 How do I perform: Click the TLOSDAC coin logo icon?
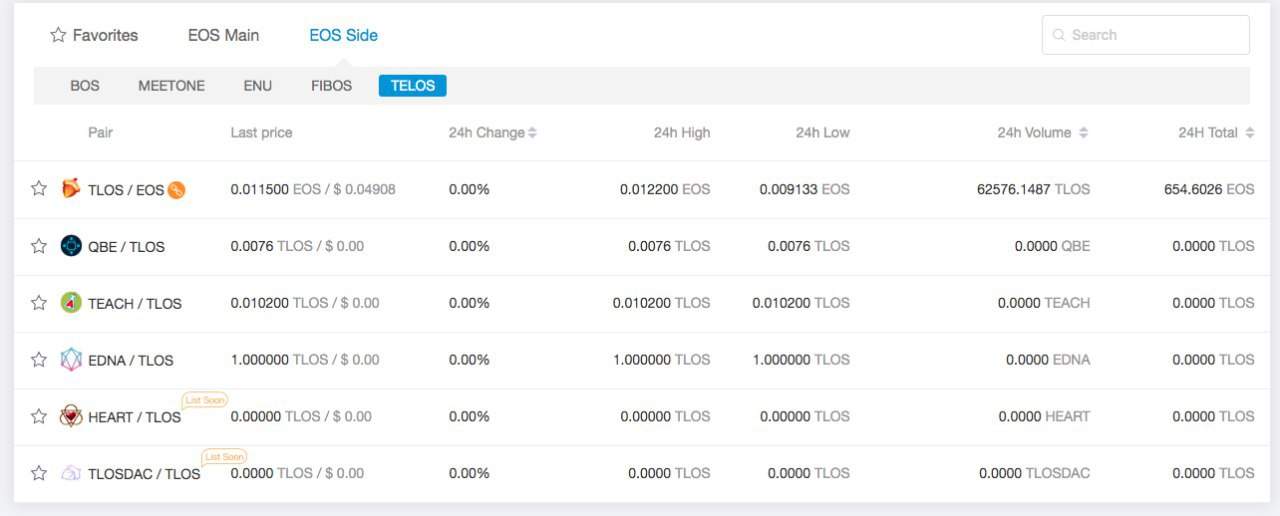point(71,474)
